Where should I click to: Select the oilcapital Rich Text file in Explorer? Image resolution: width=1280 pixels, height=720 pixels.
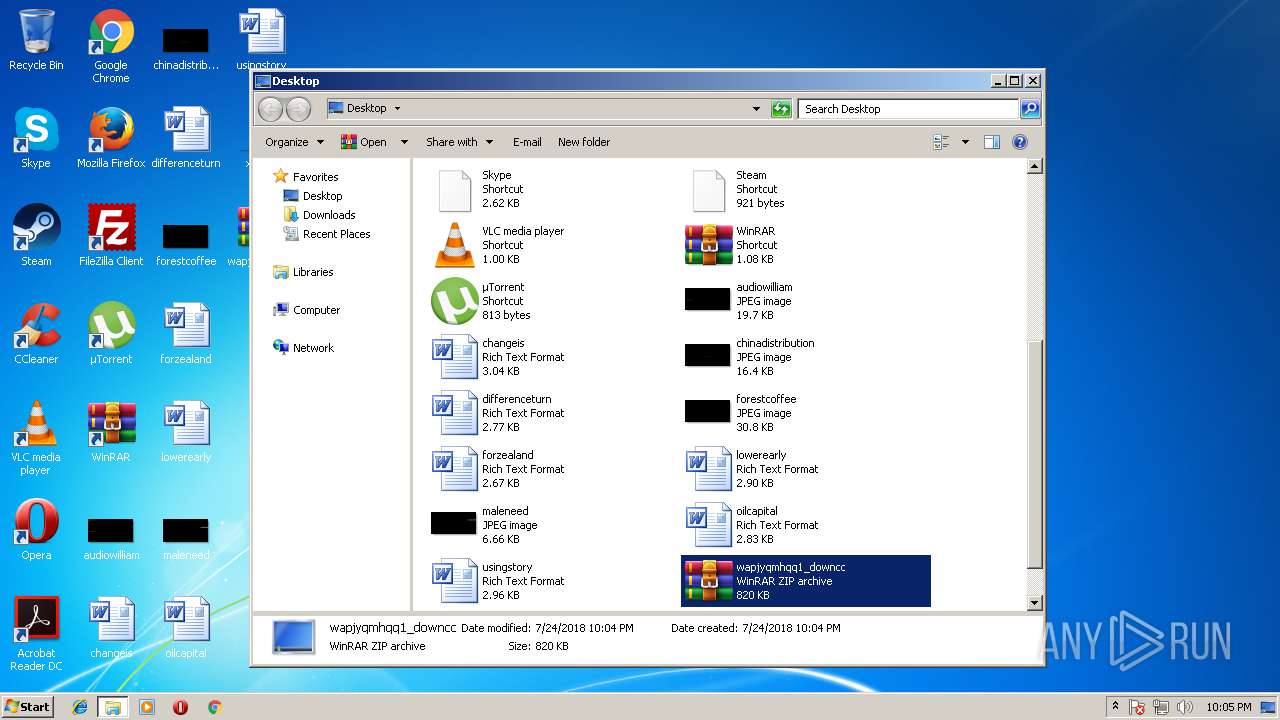pos(806,525)
